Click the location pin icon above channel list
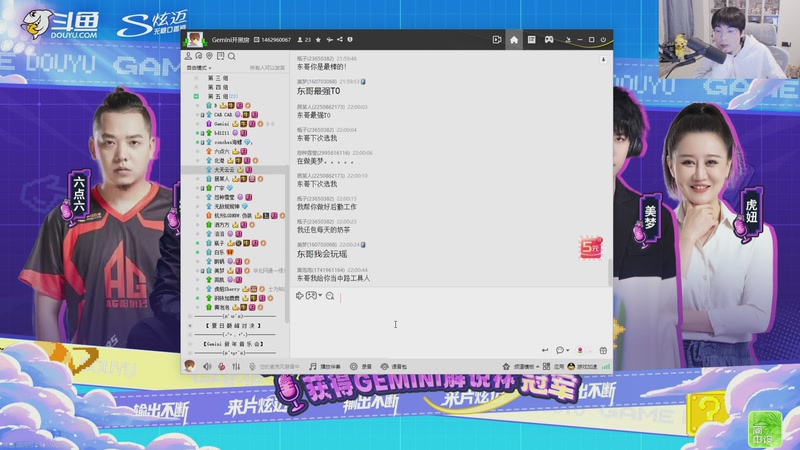Viewport: 800px width, 450px height. click(x=209, y=56)
